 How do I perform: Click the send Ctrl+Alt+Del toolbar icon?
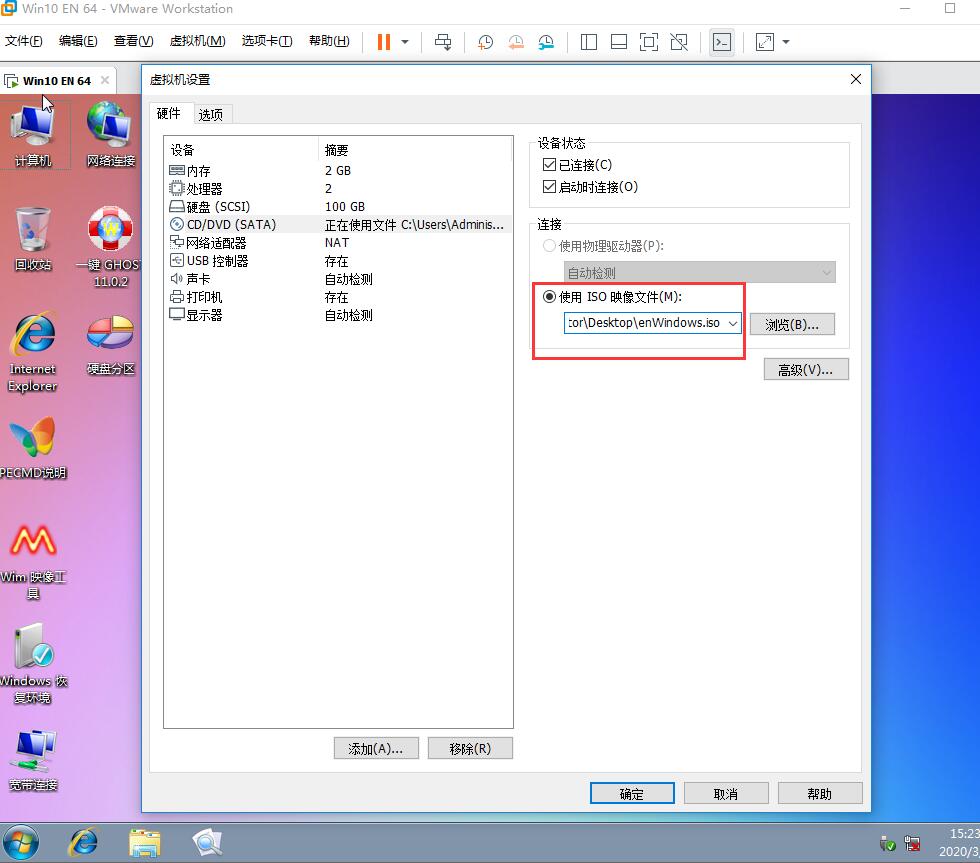click(443, 42)
